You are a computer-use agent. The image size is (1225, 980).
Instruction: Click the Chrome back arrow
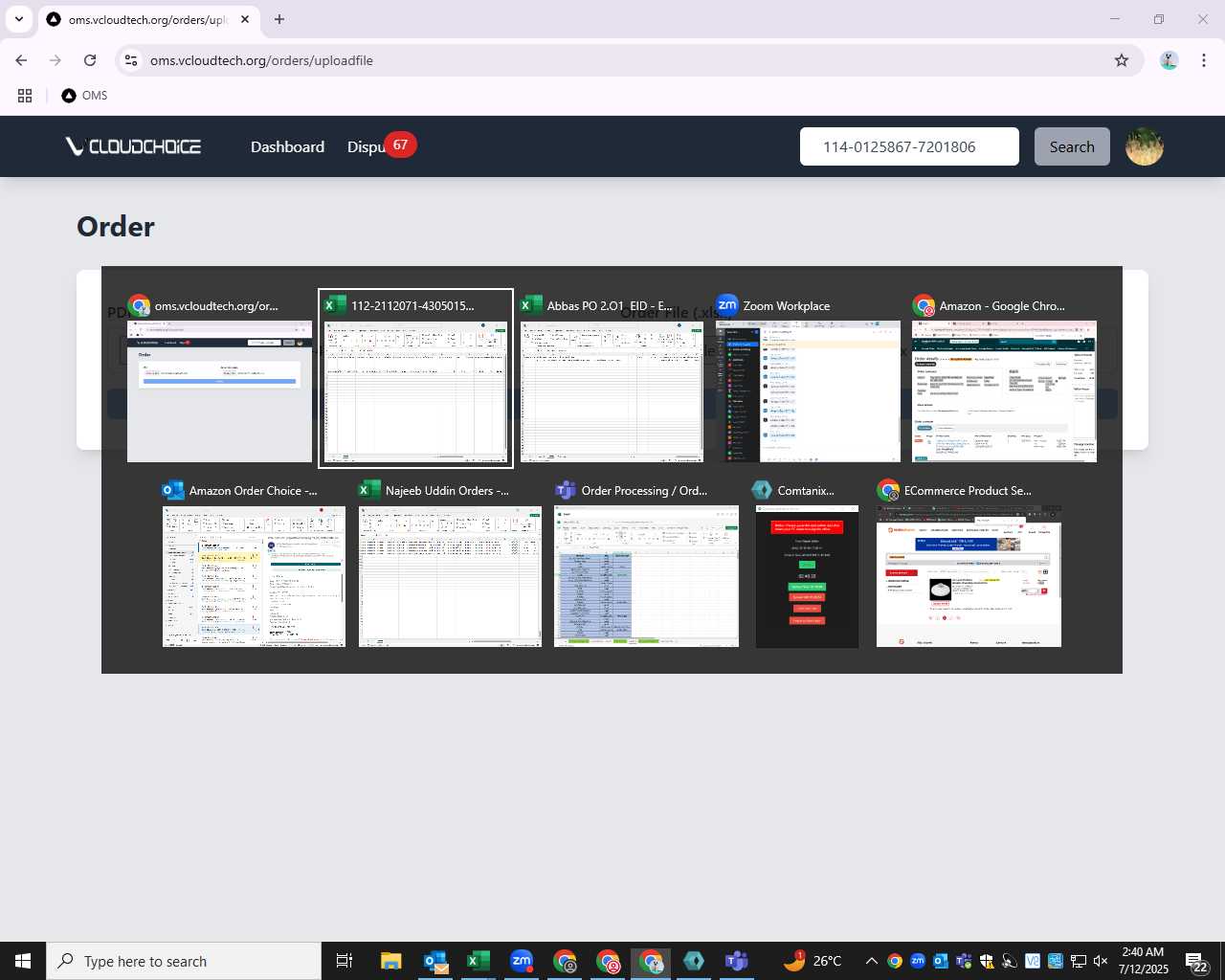click(21, 60)
